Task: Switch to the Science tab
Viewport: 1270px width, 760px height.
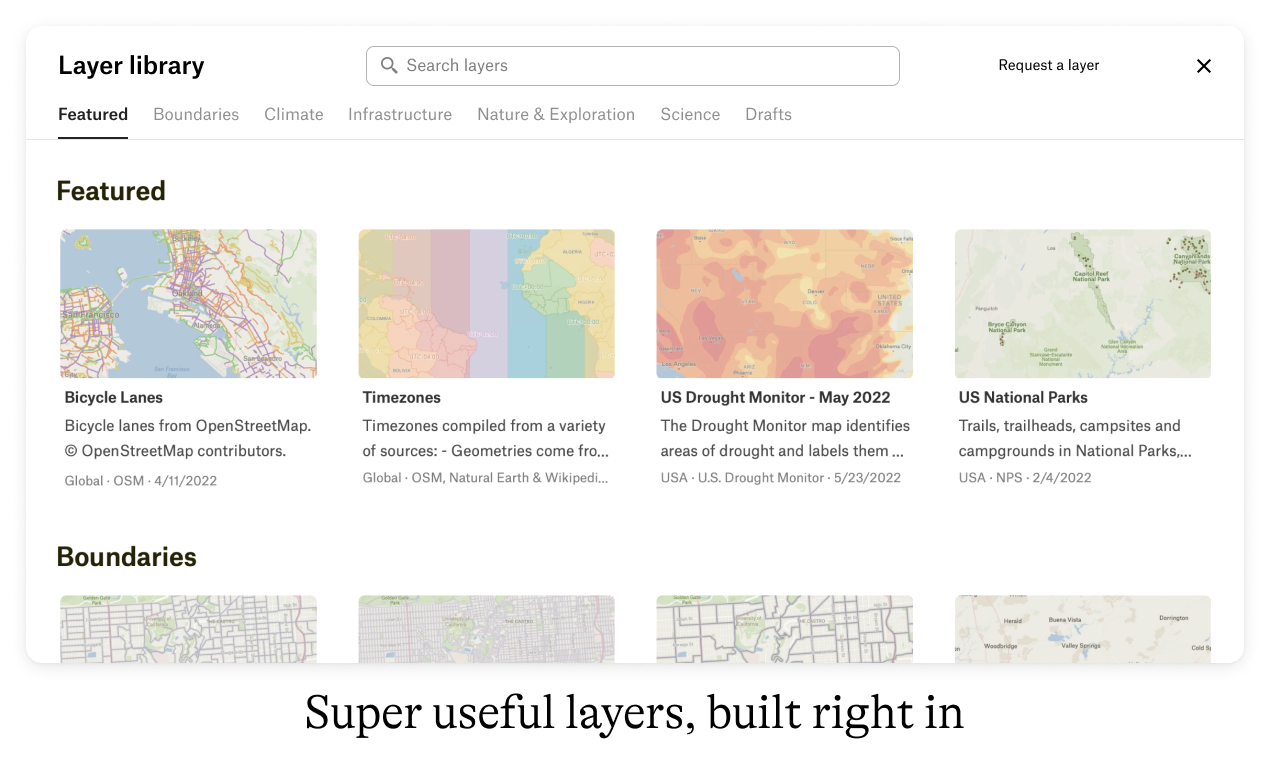Action: pos(690,114)
